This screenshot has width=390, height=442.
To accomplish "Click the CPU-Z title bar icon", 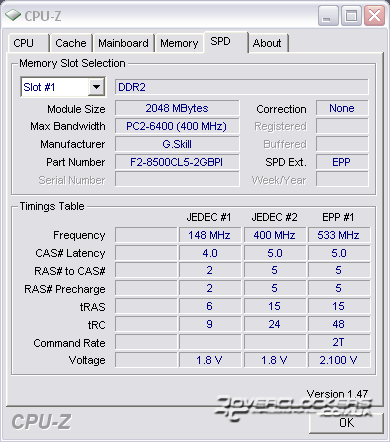I will tap(13, 15).
